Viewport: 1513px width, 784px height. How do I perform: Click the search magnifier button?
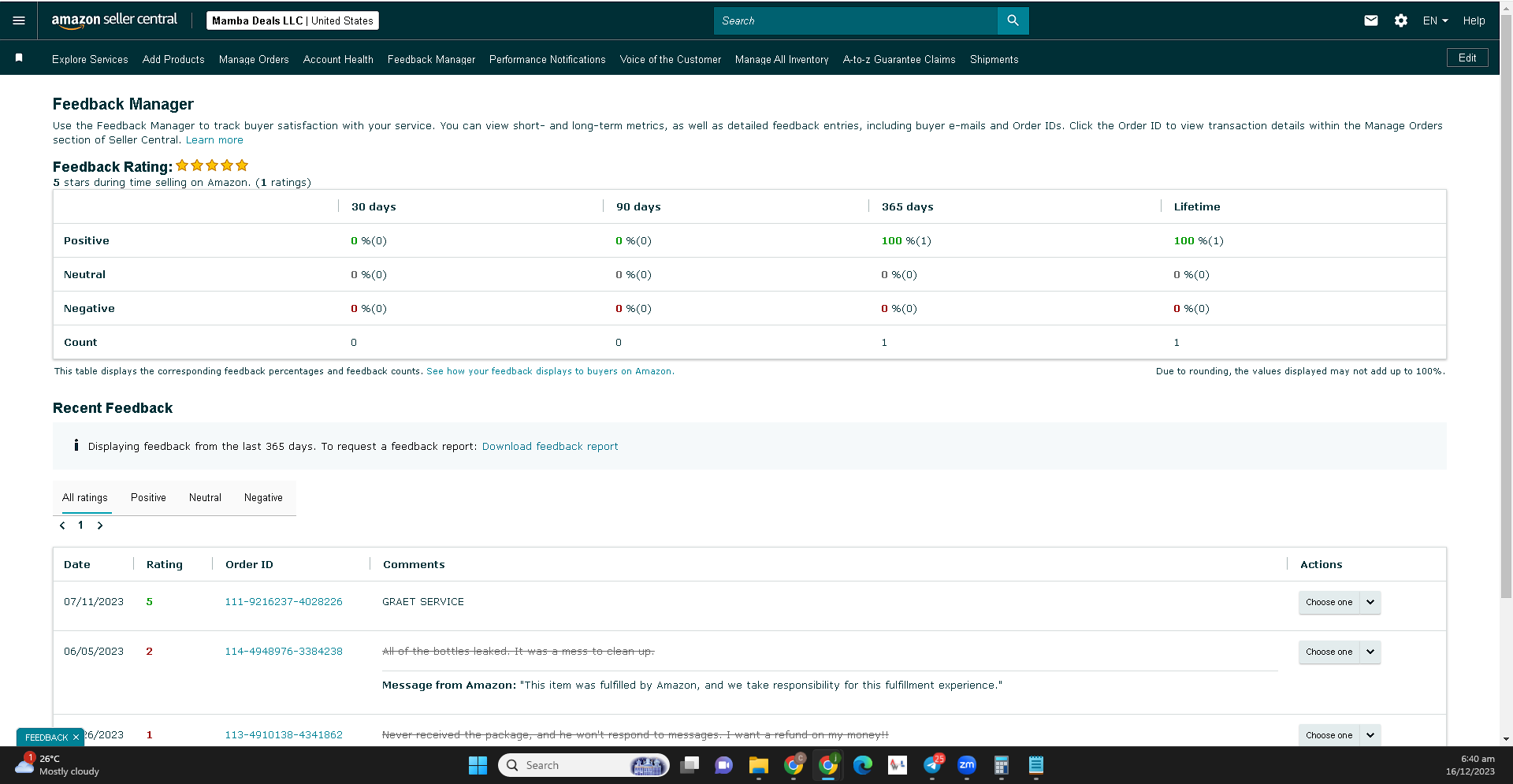(x=1013, y=20)
